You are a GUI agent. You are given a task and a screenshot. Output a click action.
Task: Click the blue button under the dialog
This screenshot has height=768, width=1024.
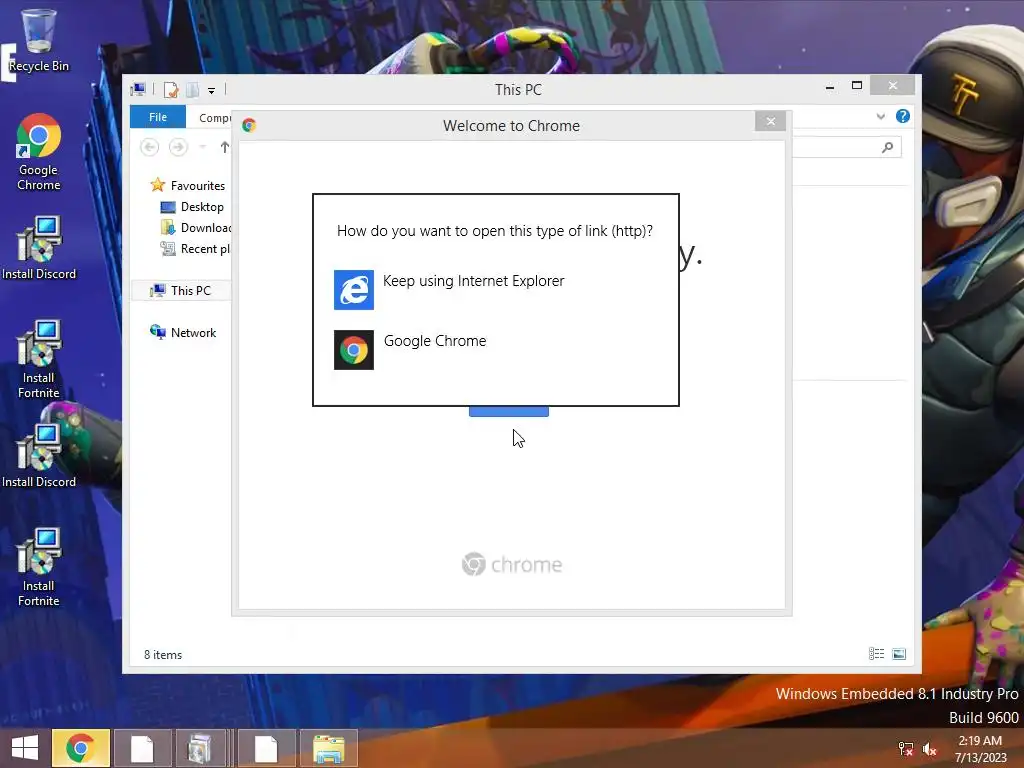tap(509, 411)
